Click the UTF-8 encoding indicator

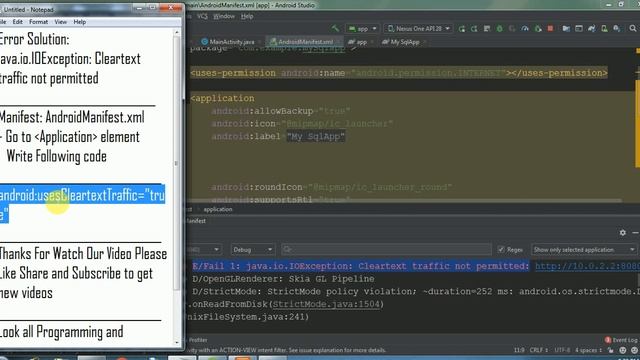[562, 350]
